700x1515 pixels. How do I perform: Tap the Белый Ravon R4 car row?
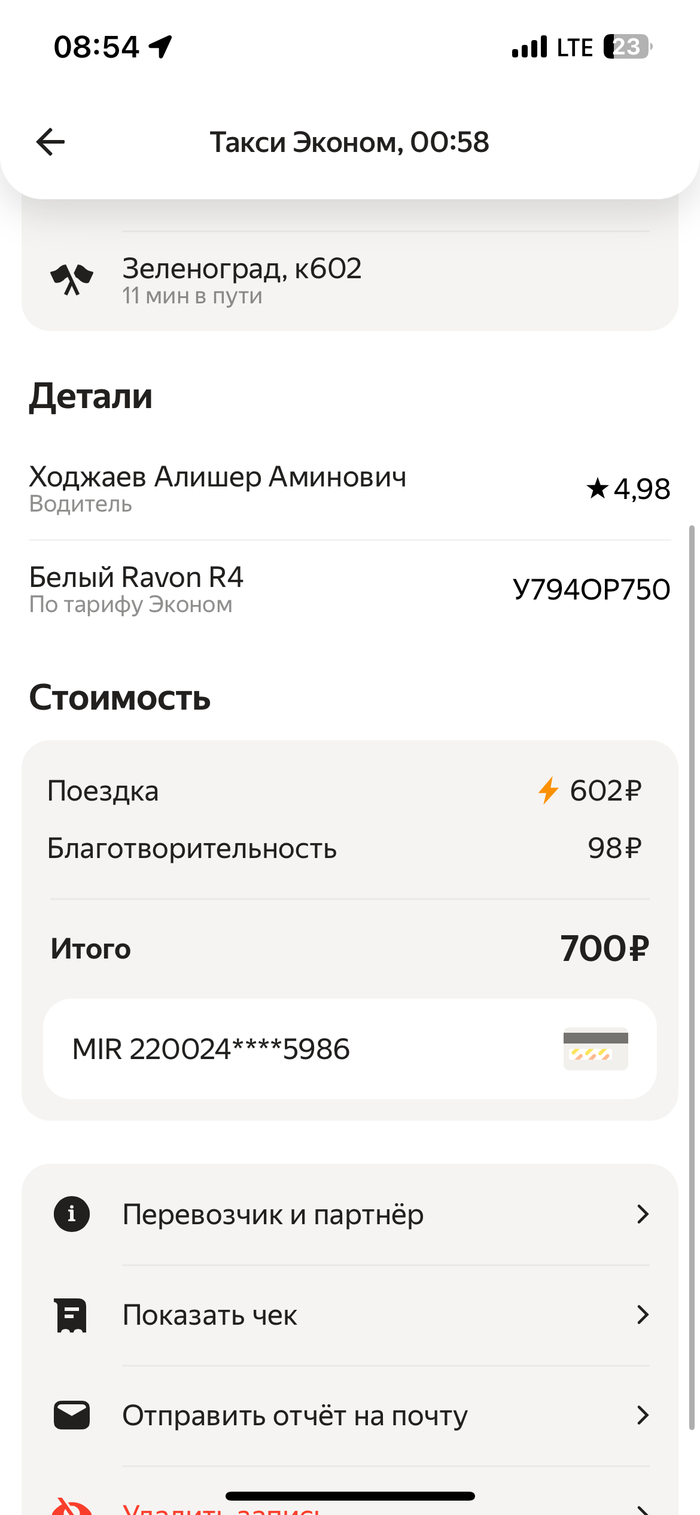click(x=136, y=578)
